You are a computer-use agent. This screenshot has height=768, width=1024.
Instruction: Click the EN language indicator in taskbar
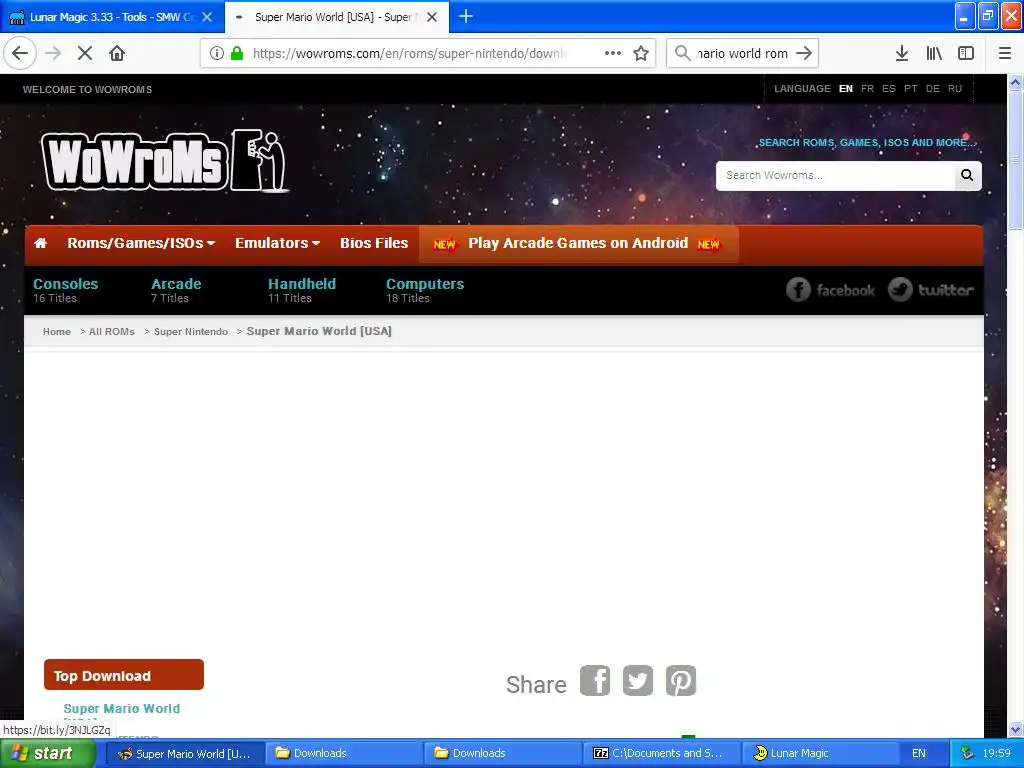[x=919, y=753]
